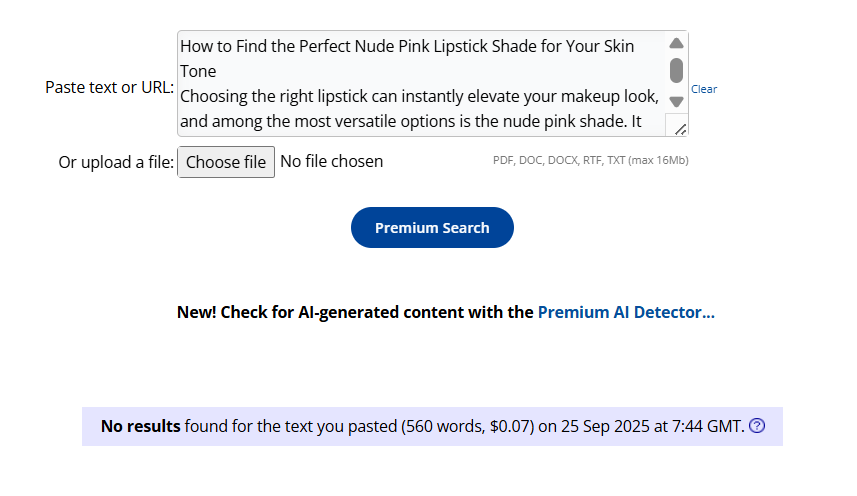Click the 'New! Check for AI-generated content' text
The width and height of the screenshot is (857, 496).
tap(355, 312)
